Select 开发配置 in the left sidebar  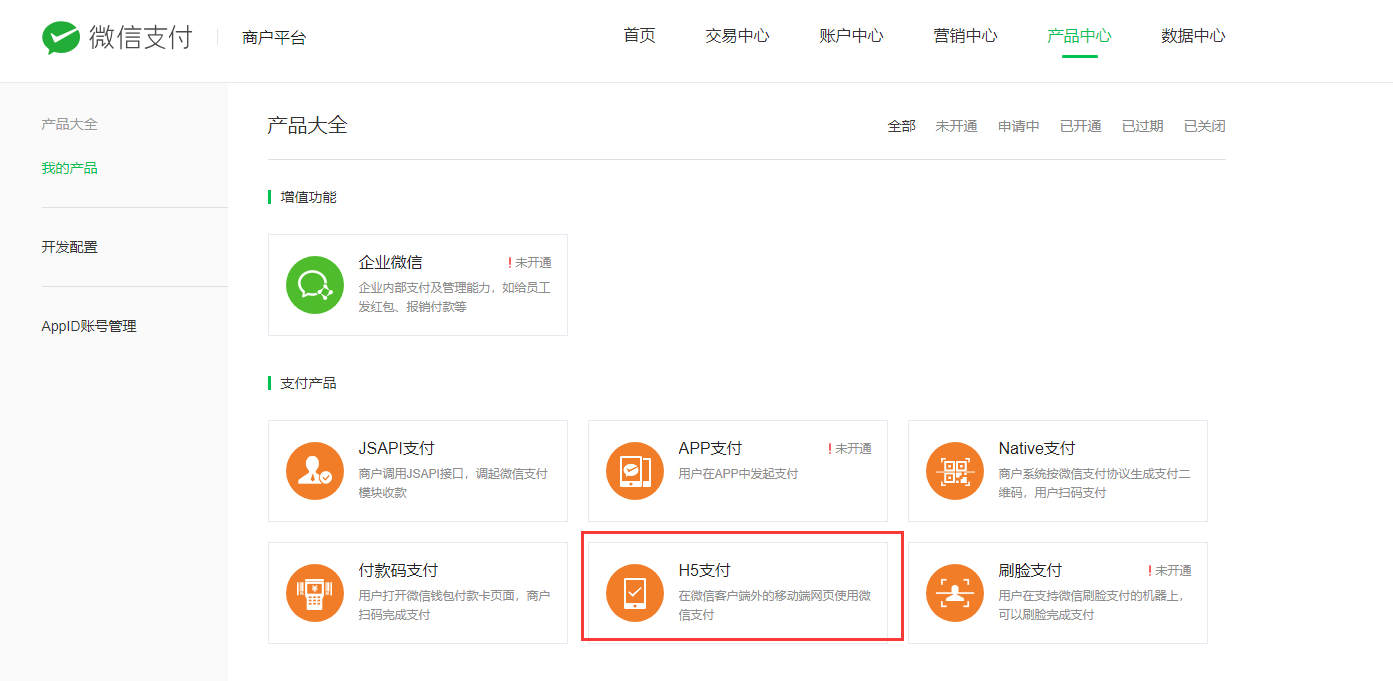69,247
